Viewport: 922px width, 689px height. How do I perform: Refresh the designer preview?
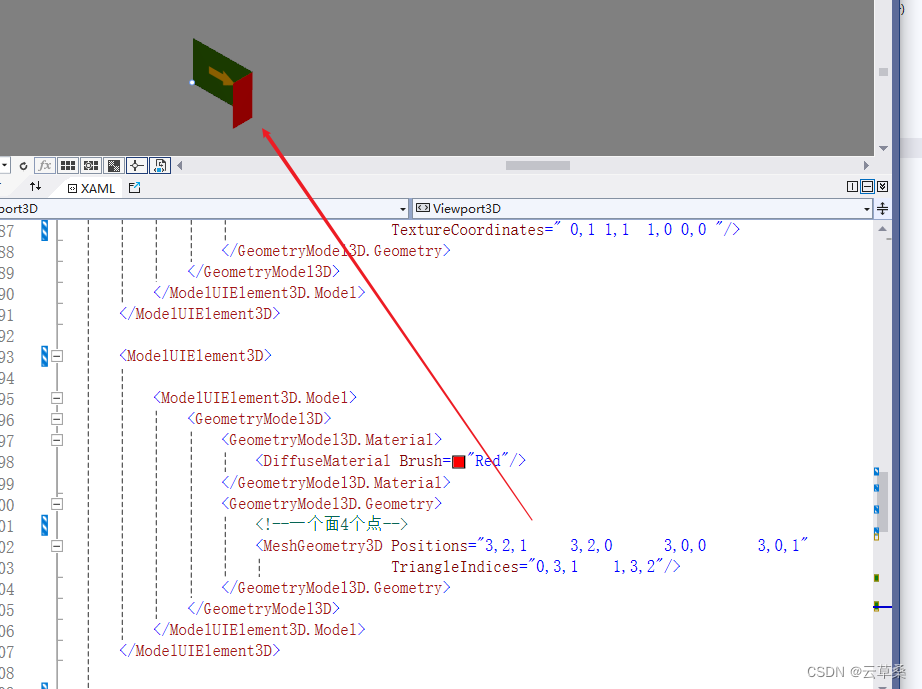coord(23,165)
